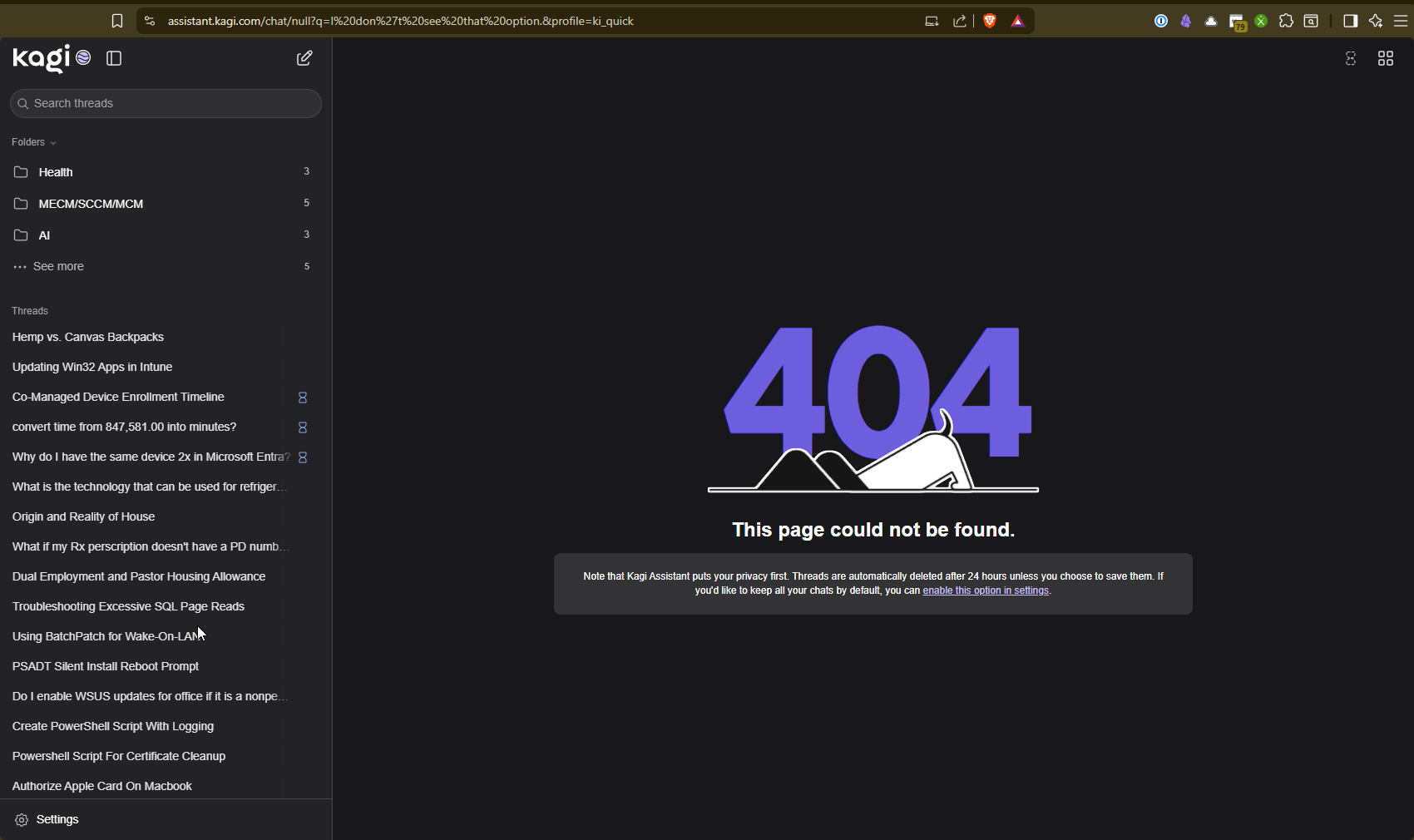Click the install app icon in the address bar
1414x840 pixels.
tap(932, 21)
